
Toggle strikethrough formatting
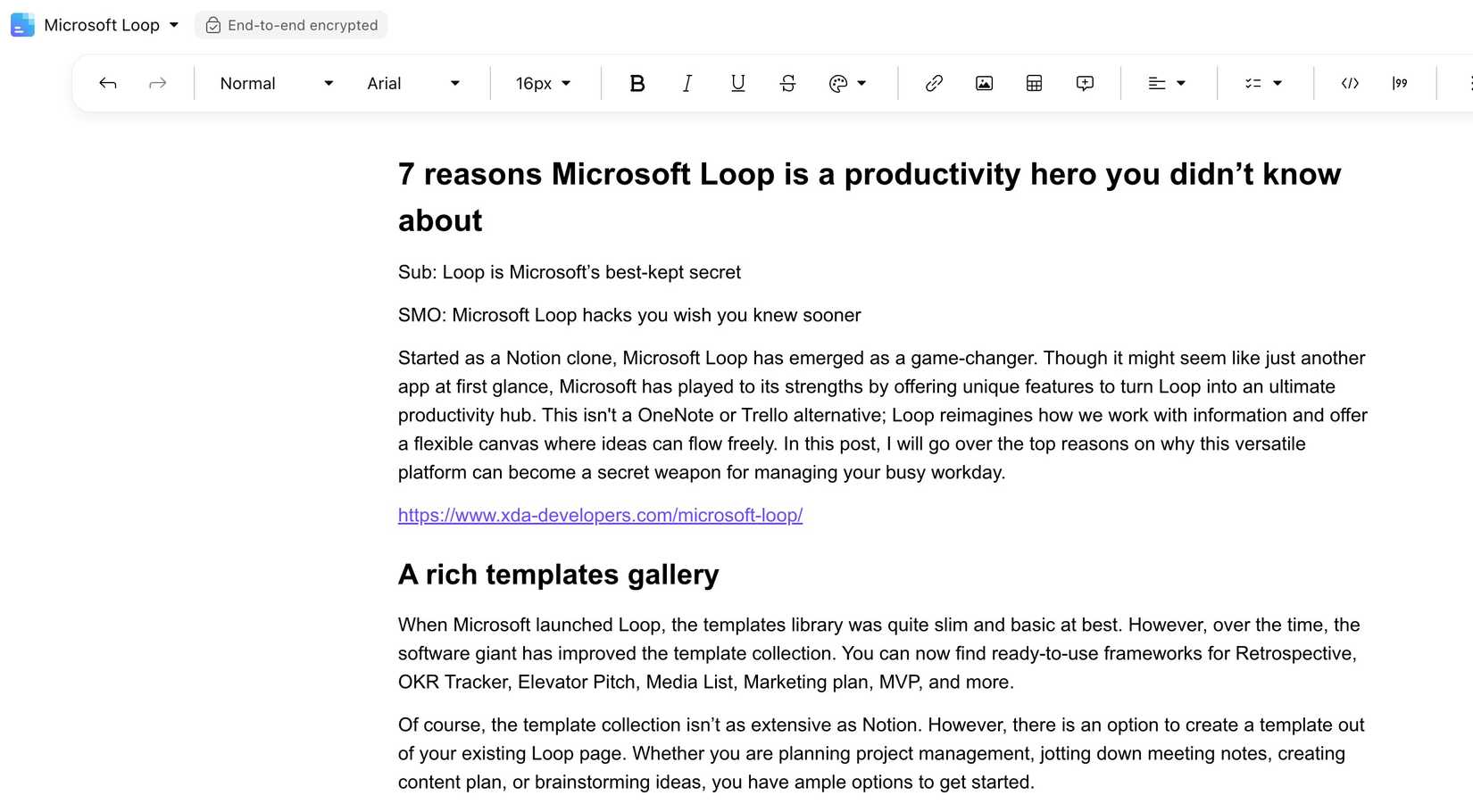coord(787,83)
